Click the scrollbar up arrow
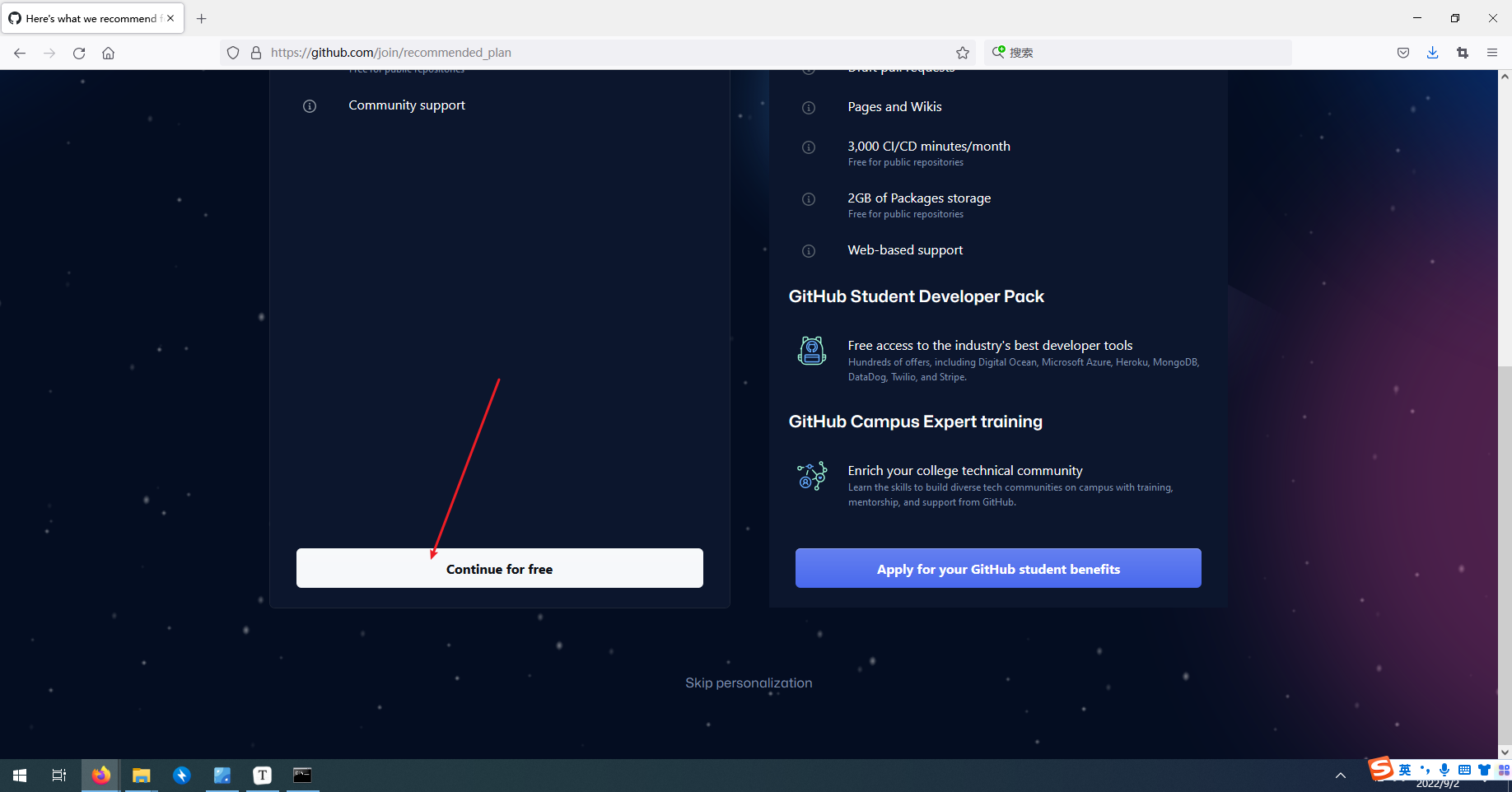 pyautogui.click(x=1505, y=77)
